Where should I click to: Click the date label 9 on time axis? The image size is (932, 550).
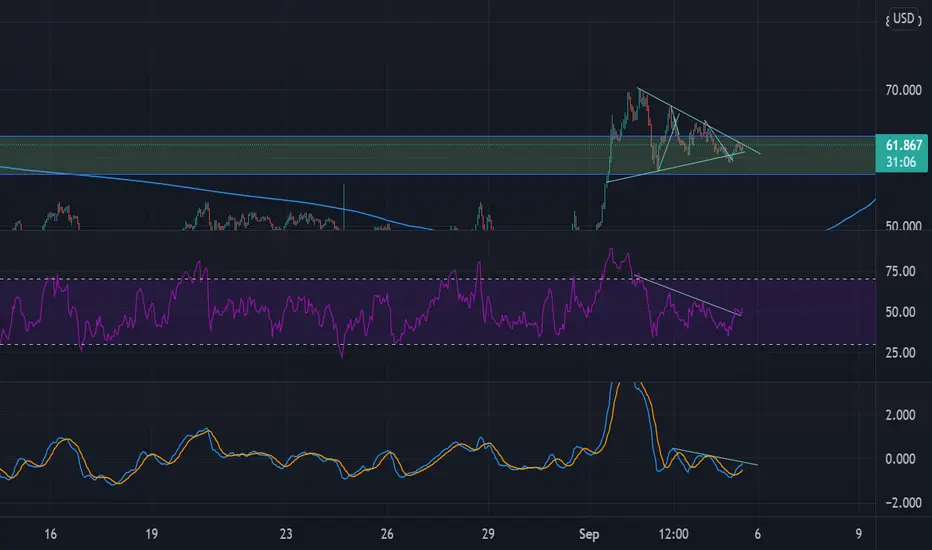click(858, 534)
